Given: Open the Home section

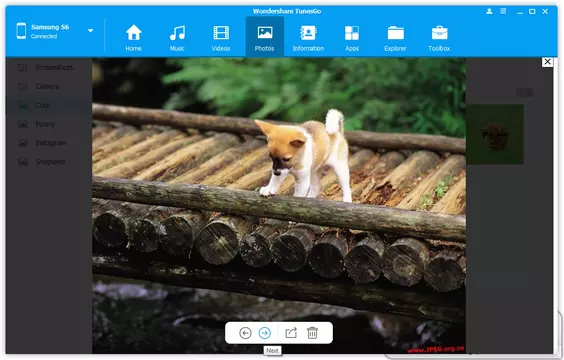Looking at the screenshot, I should pos(133,38).
